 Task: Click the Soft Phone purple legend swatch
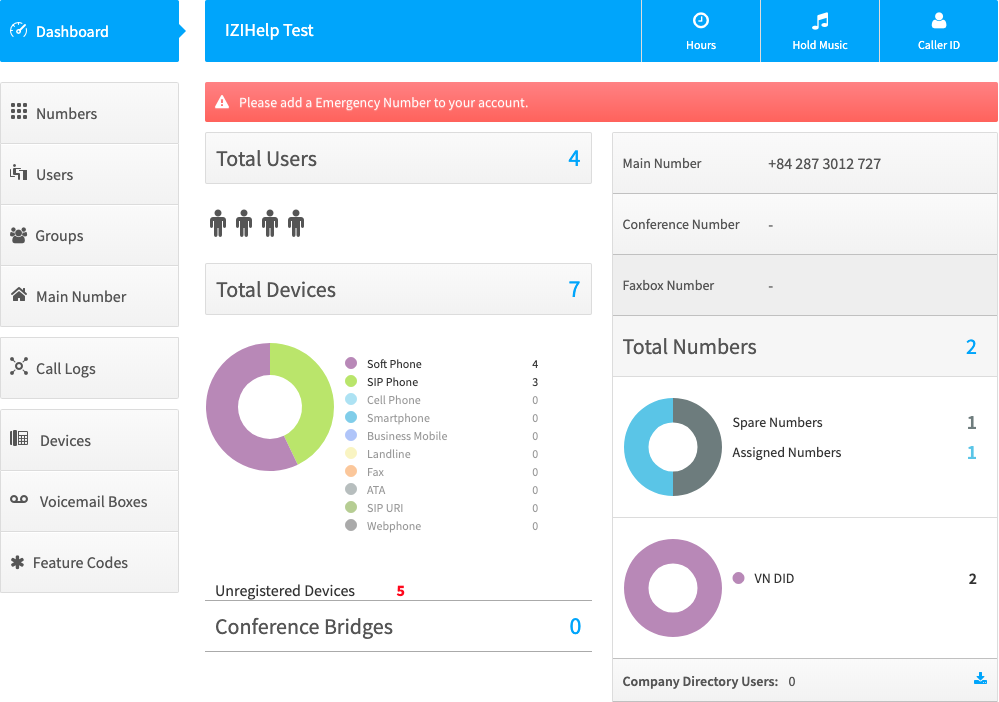tap(351, 363)
